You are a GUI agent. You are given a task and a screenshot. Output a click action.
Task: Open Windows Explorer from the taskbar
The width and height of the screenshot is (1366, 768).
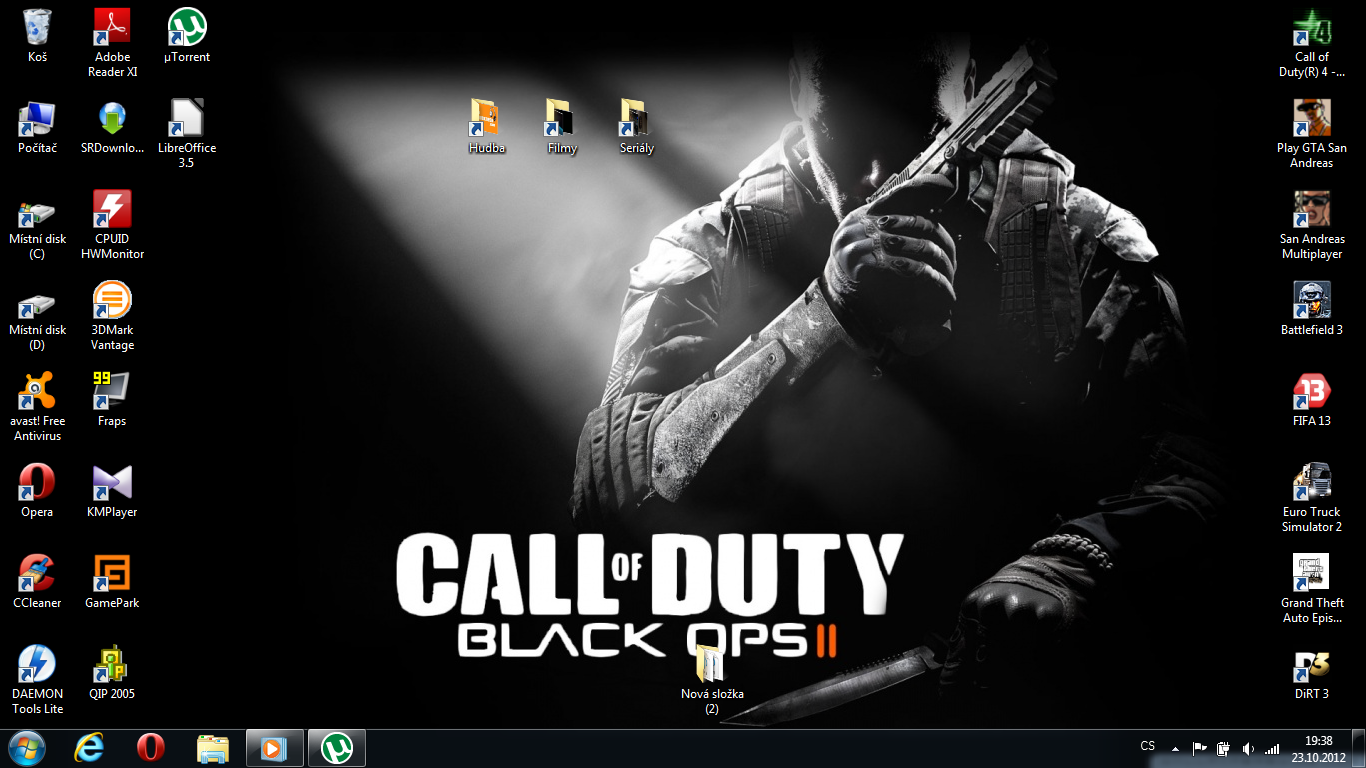click(213, 748)
